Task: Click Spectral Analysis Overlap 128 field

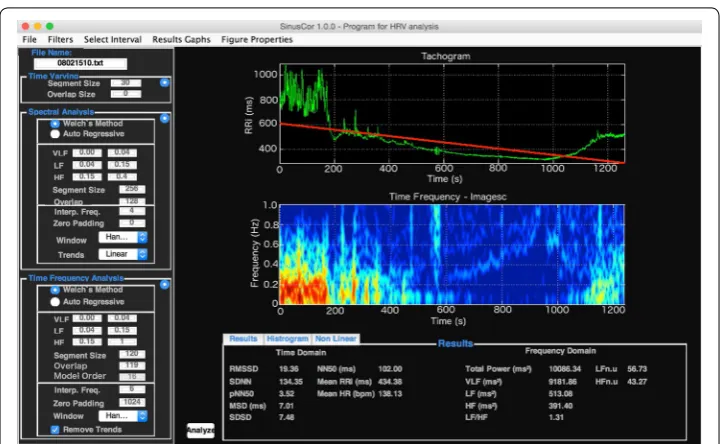Action: [132, 201]
